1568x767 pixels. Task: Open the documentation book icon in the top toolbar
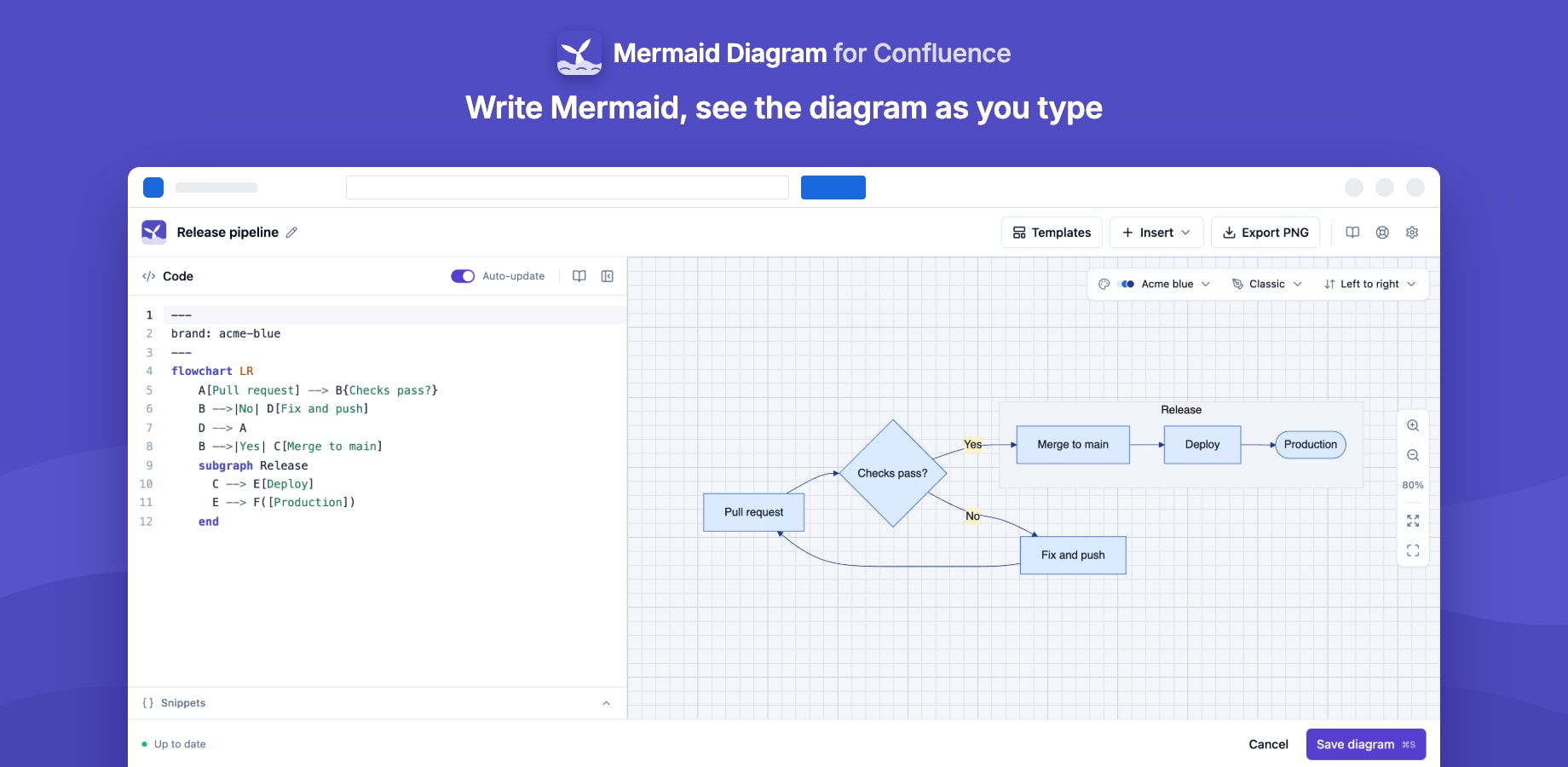click(x=1352, y=233)
